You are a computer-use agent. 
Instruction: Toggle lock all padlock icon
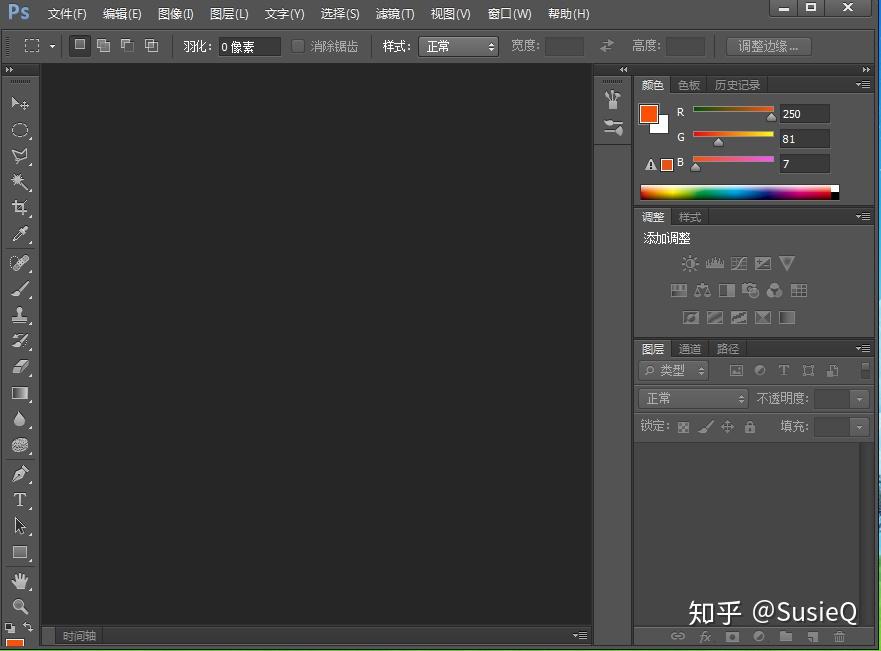(750, 427)
